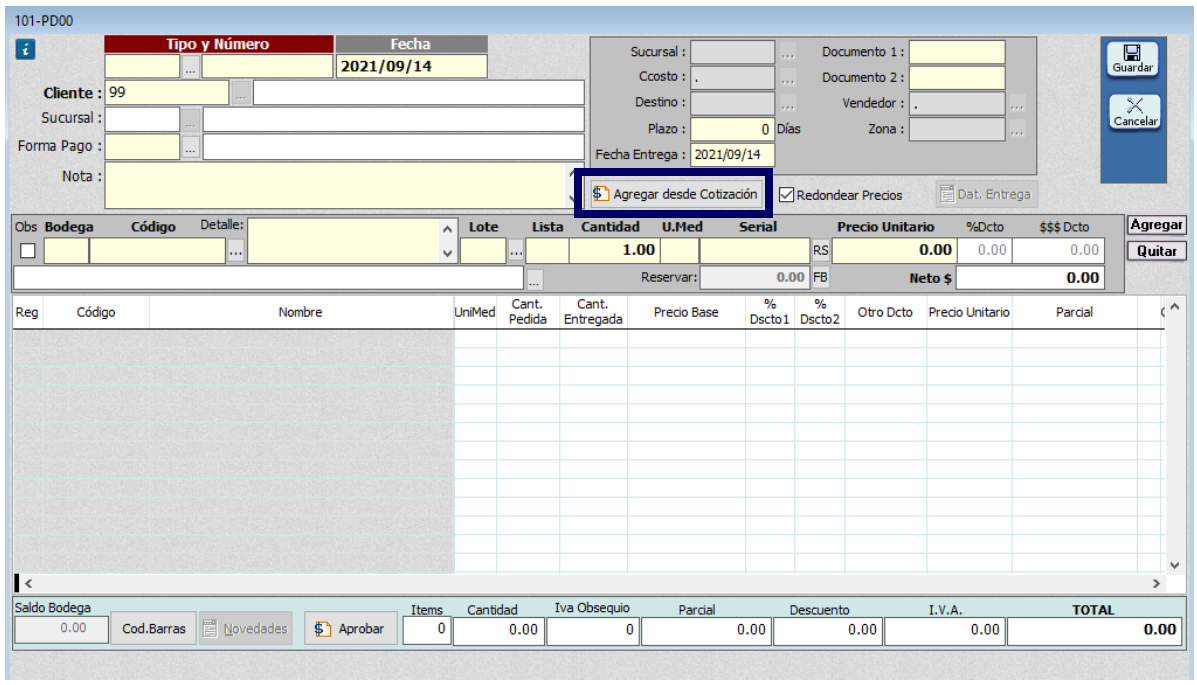The height and width of the screenshot is (685, 1197).
Task: Click the Código column header
Action: tap(95, 312)
